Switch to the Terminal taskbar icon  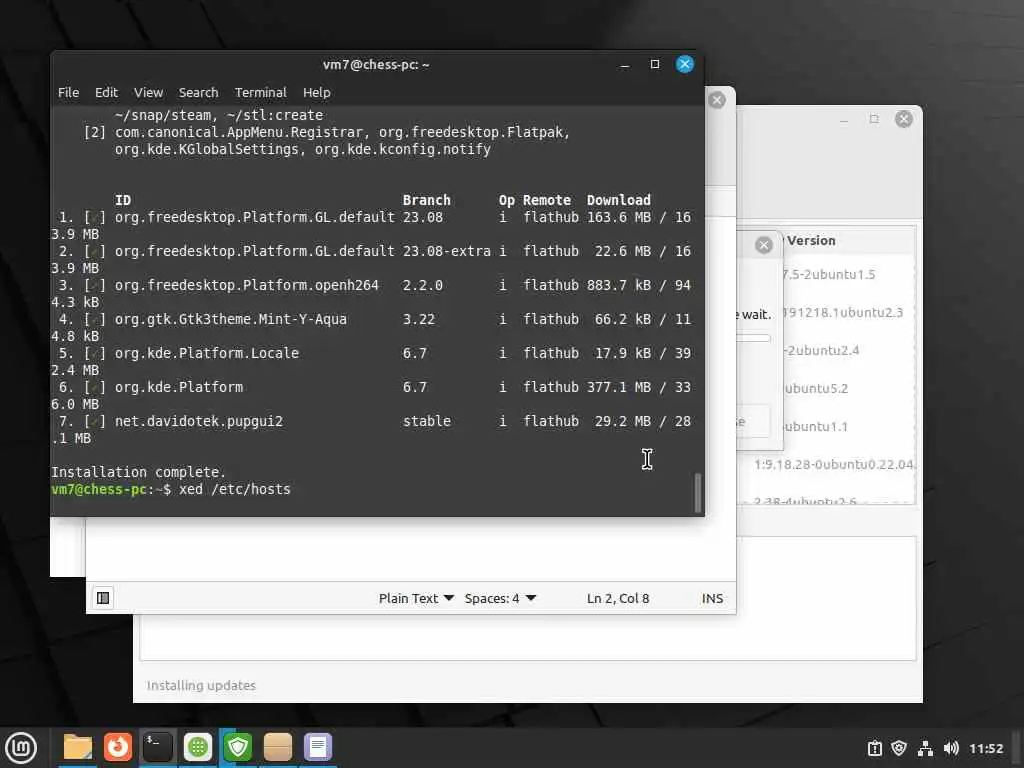click(157, 747)
